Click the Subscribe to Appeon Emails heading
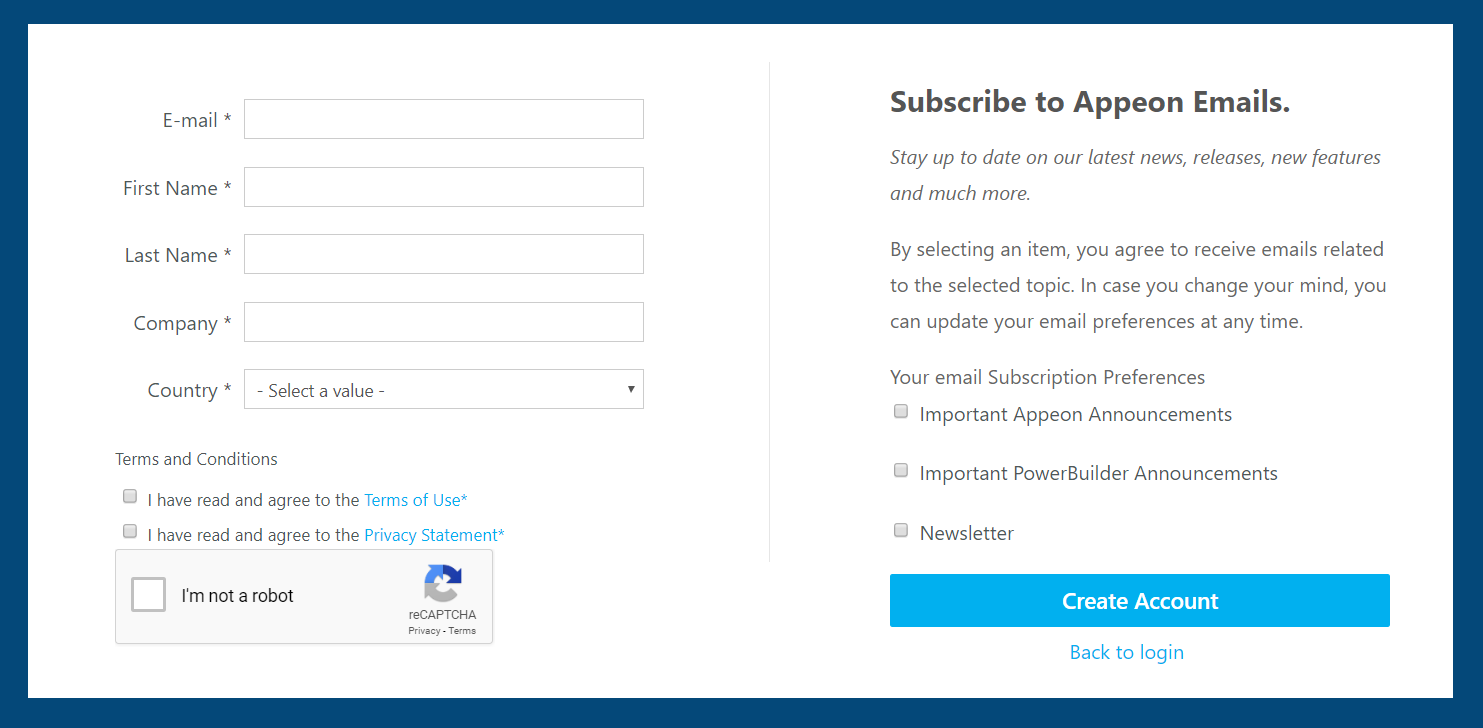The image size is (1483, 728). click(1089, 102)
